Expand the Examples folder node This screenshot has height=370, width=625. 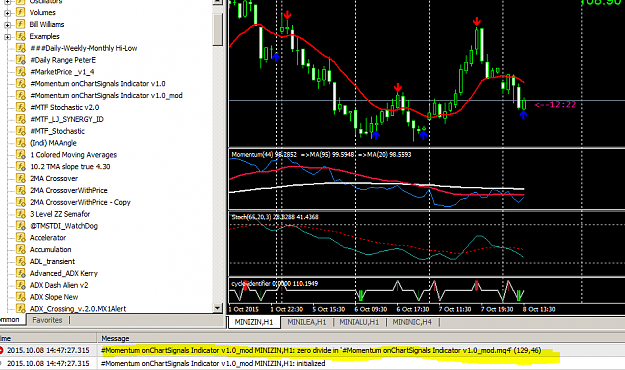coord(7,37)
